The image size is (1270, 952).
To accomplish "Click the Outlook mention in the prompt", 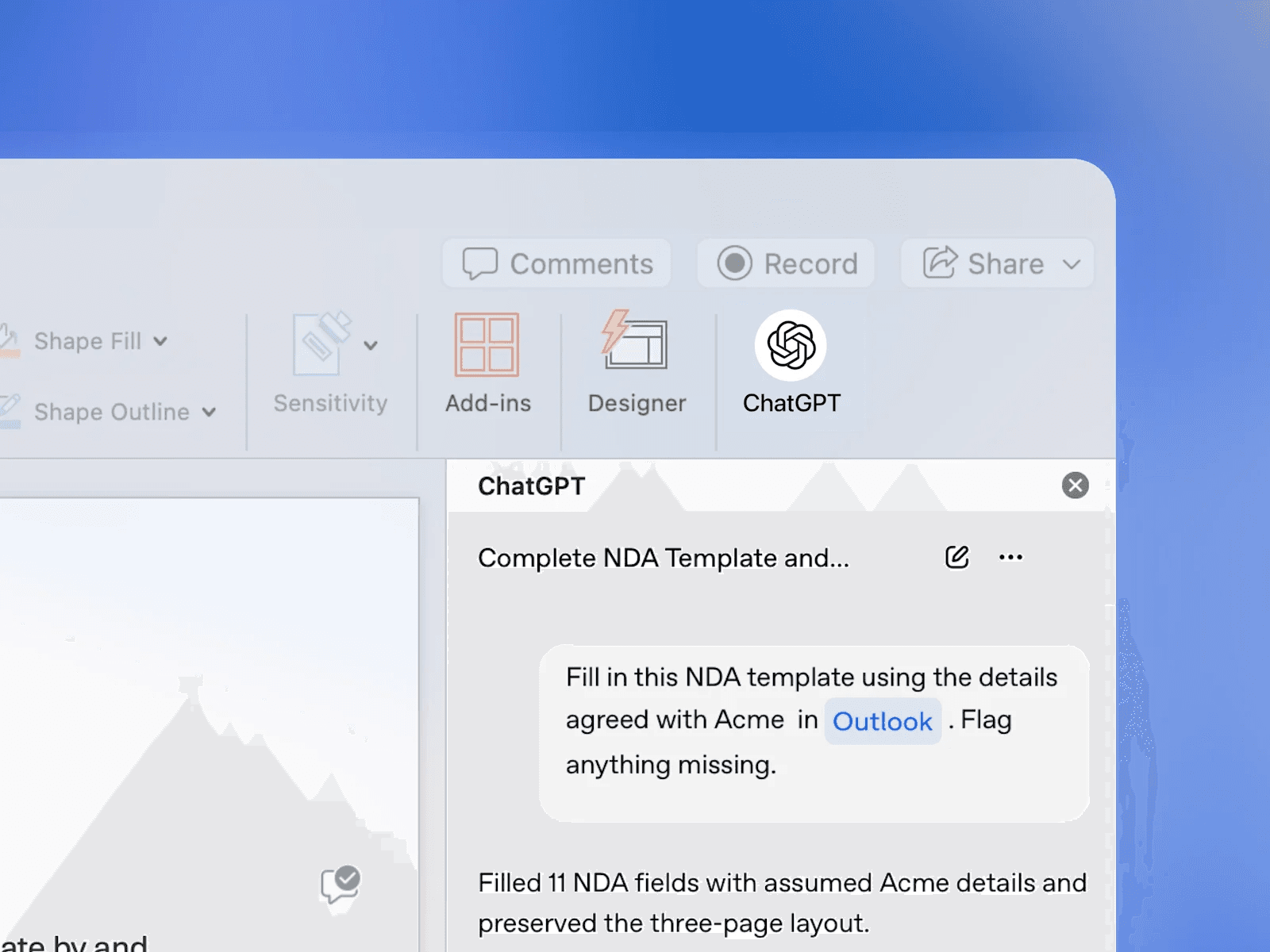I will (x=883, y=721).
